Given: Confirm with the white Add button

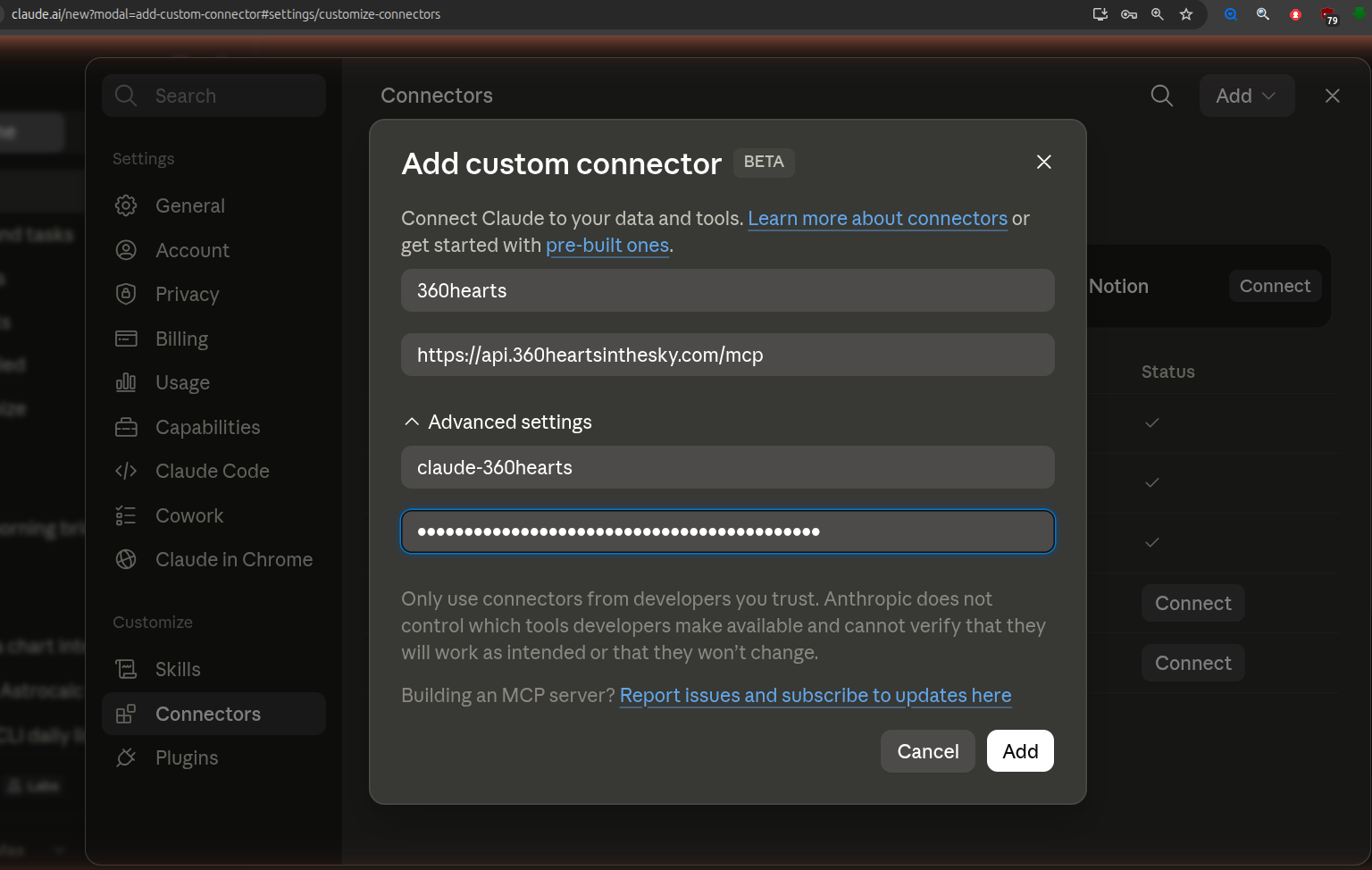Looking at the screenshot, I should 1020,751.
